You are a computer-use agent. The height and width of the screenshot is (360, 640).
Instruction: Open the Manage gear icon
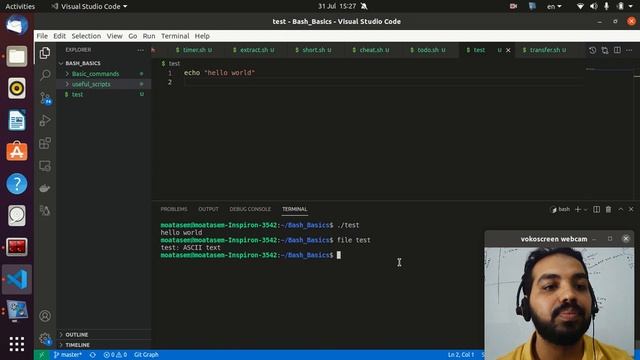click(x=45, y=338)
